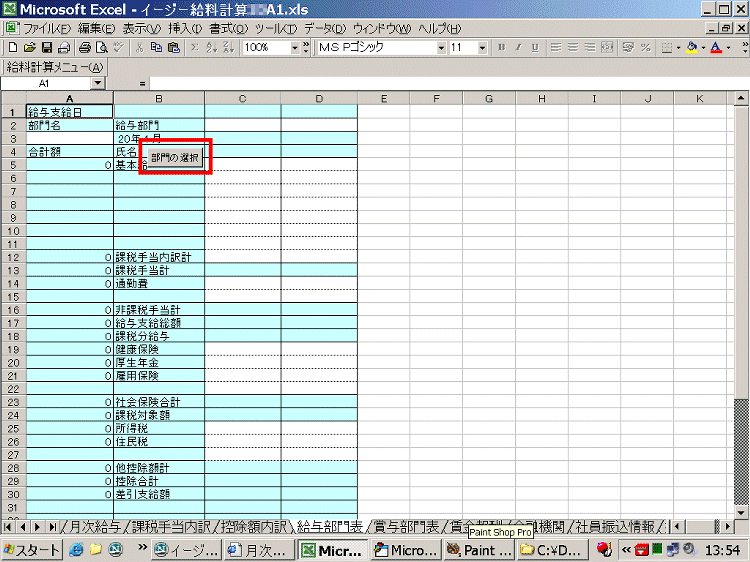Click the Cut scissors icon
The height and width of the screenshot is (562, 750).
(139, 47)
